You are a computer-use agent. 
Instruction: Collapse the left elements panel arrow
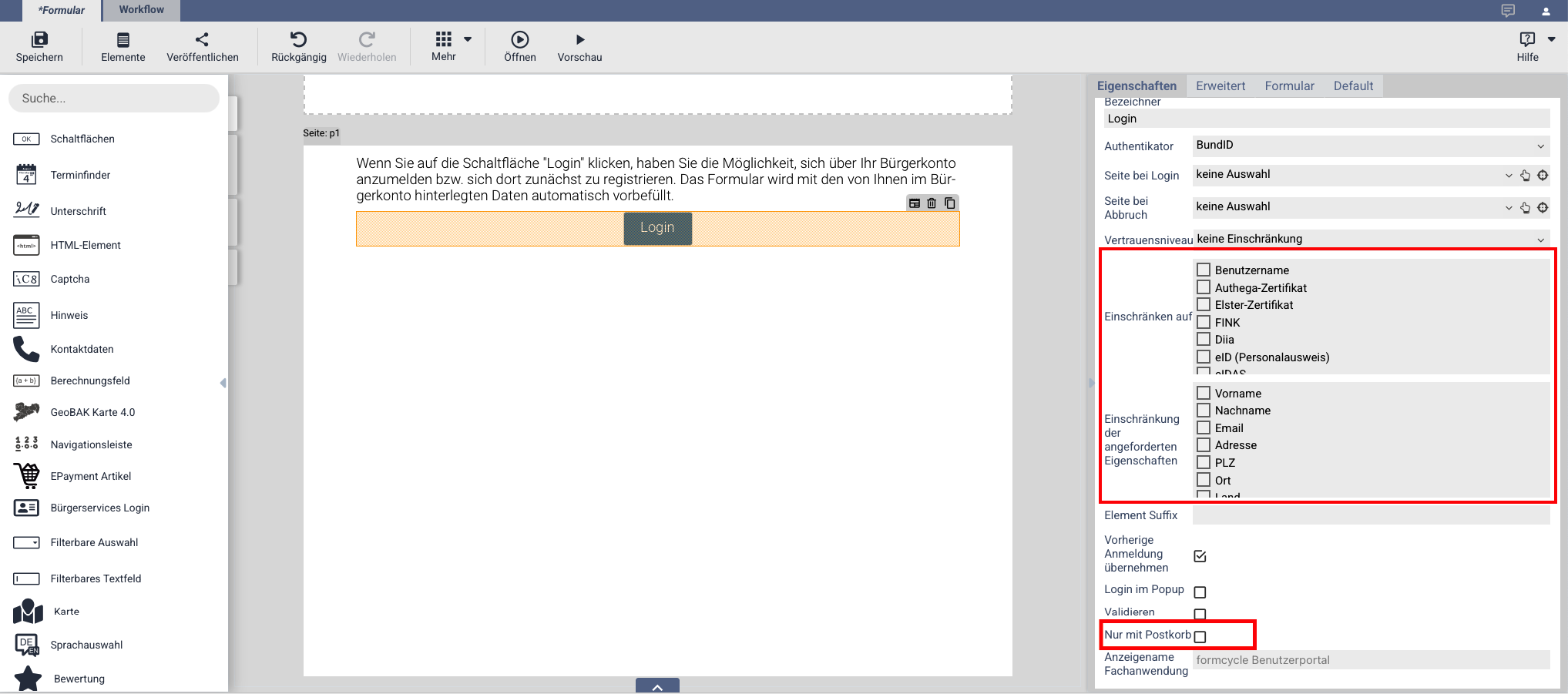point(223,383)
